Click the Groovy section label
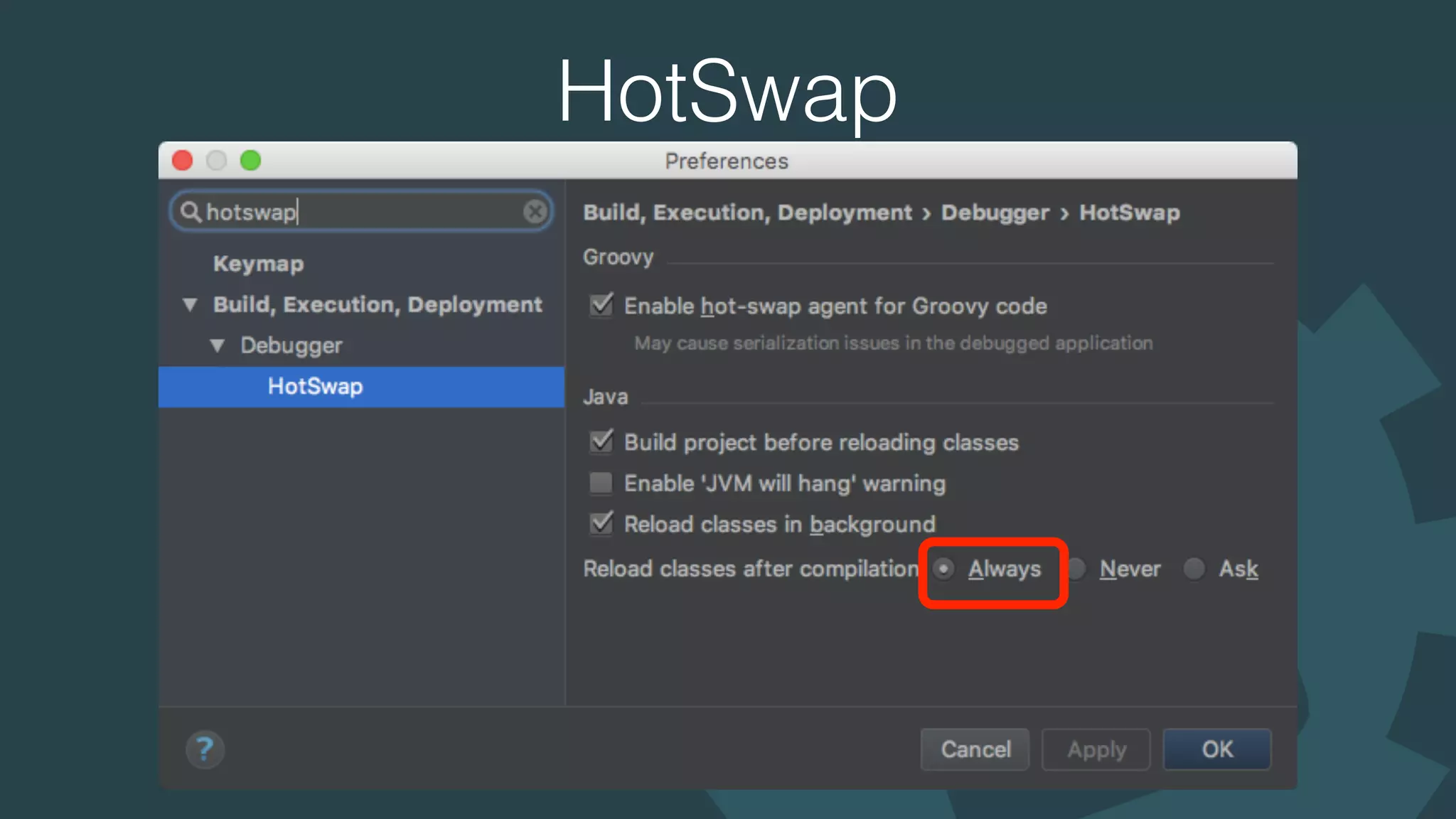 tap(619, 257)
